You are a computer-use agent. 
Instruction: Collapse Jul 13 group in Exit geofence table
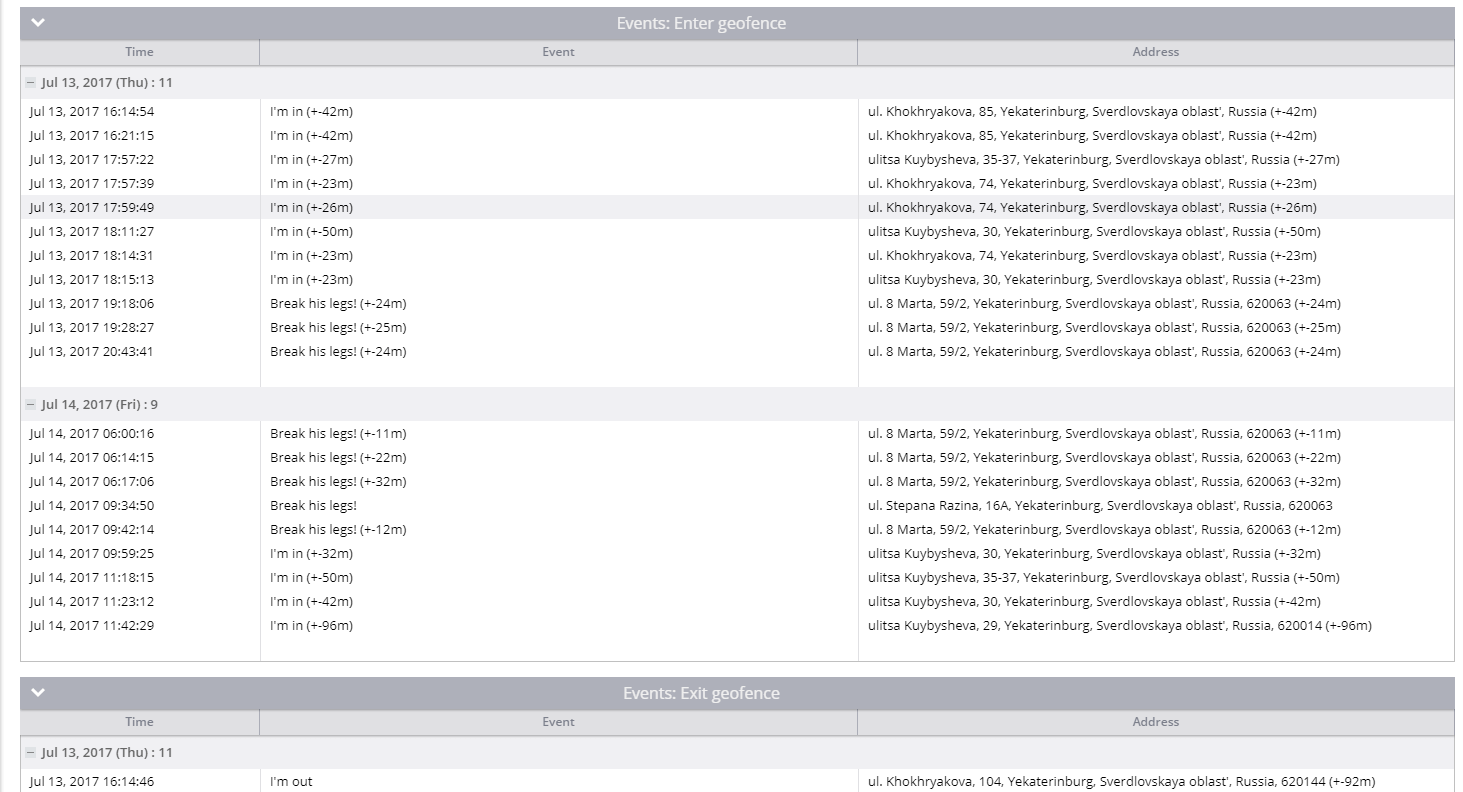pyautogui.click(x=31, y=753)
